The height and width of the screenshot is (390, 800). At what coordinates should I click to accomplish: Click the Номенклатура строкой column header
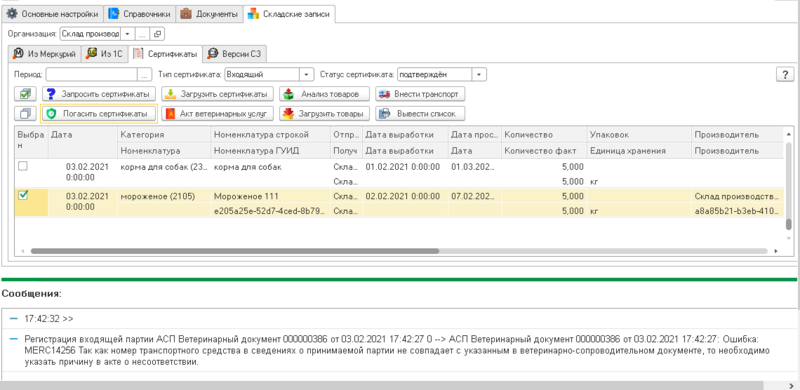coord(270,135)
